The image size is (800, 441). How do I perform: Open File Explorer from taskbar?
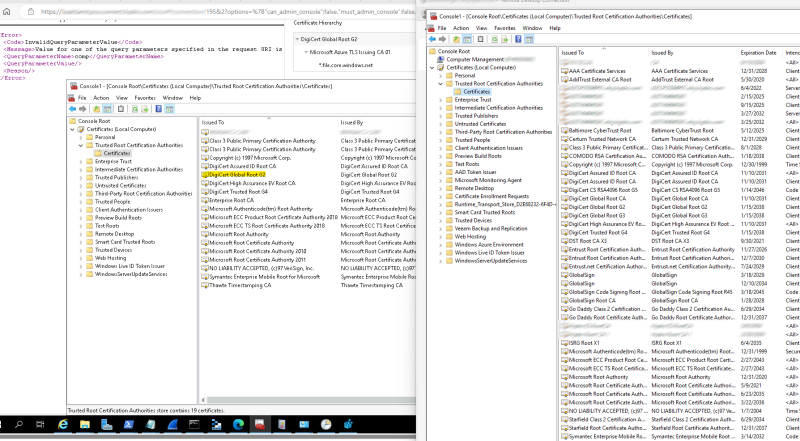click(85, 425)
